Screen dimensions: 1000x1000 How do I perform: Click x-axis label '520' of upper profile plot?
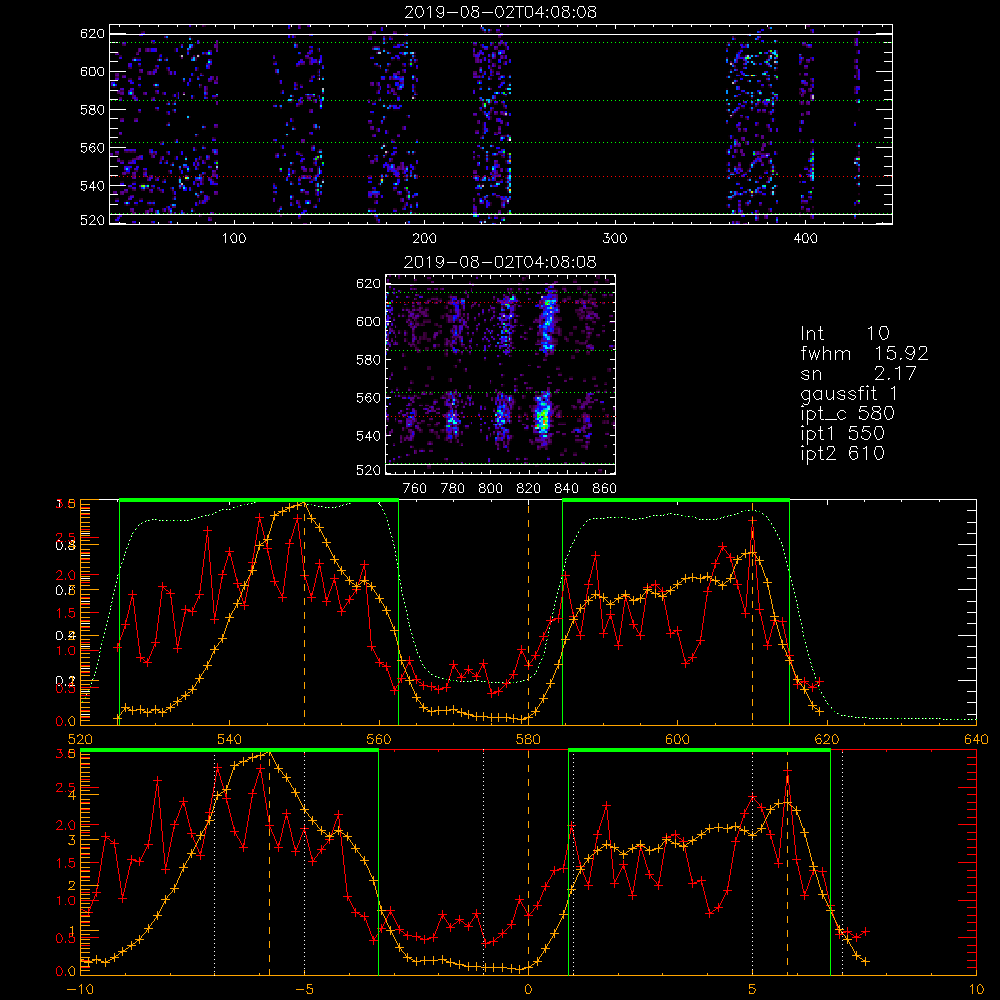pyautogui.click(x=80, y=739)
